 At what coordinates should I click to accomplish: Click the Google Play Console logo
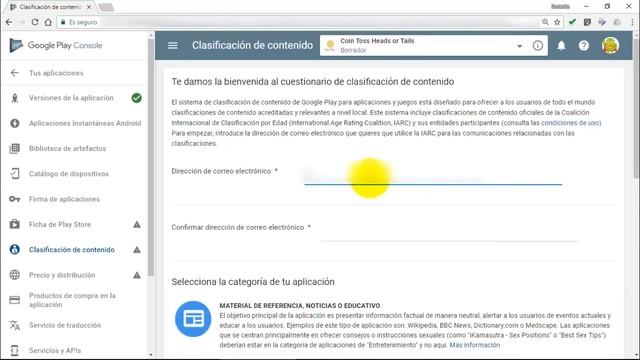tap(56, 45)
